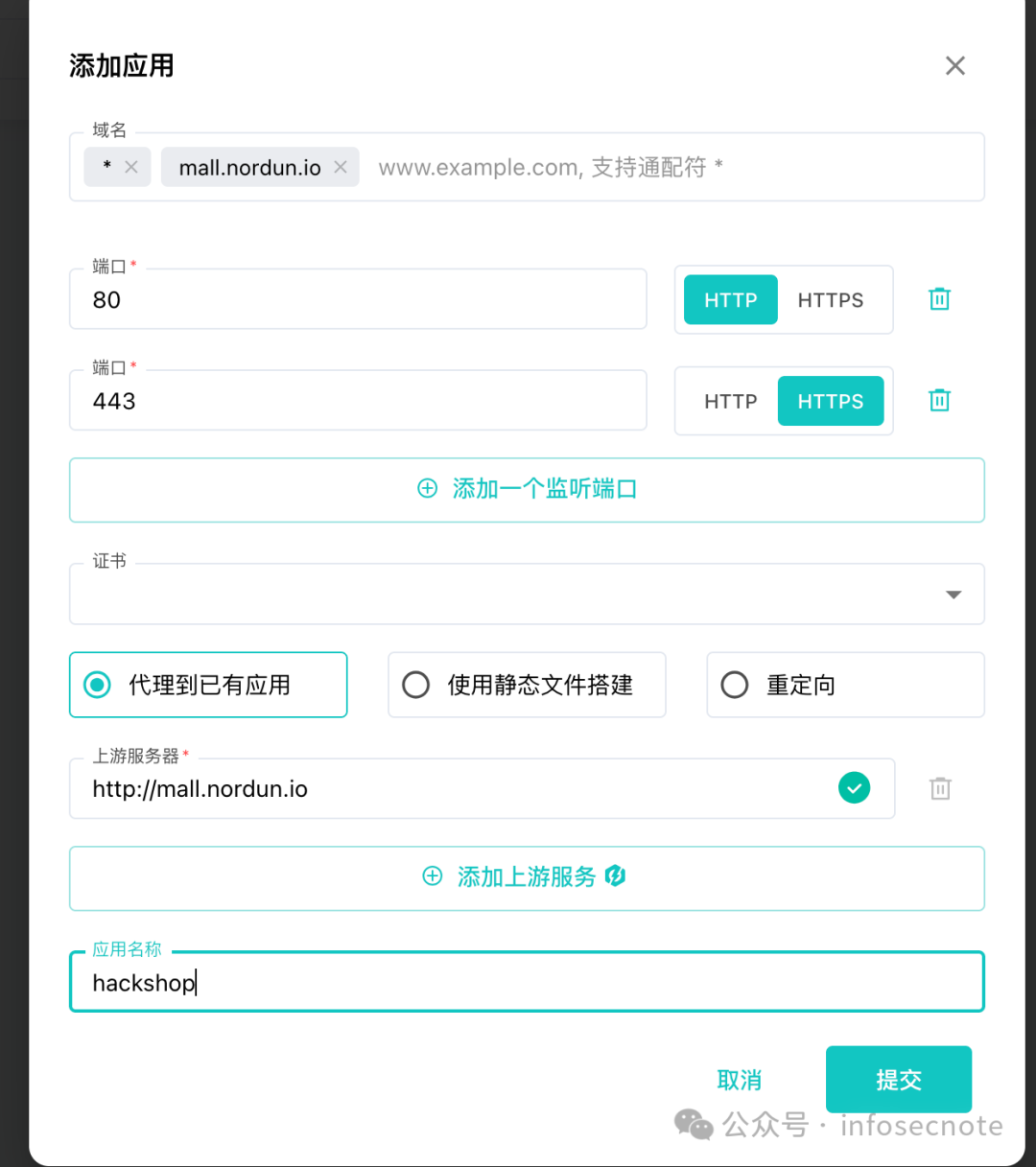Remove the * wildcard domain tag
This screenshot has width=1036, height=1167.
pyautogui.click(x=131, y=167)
